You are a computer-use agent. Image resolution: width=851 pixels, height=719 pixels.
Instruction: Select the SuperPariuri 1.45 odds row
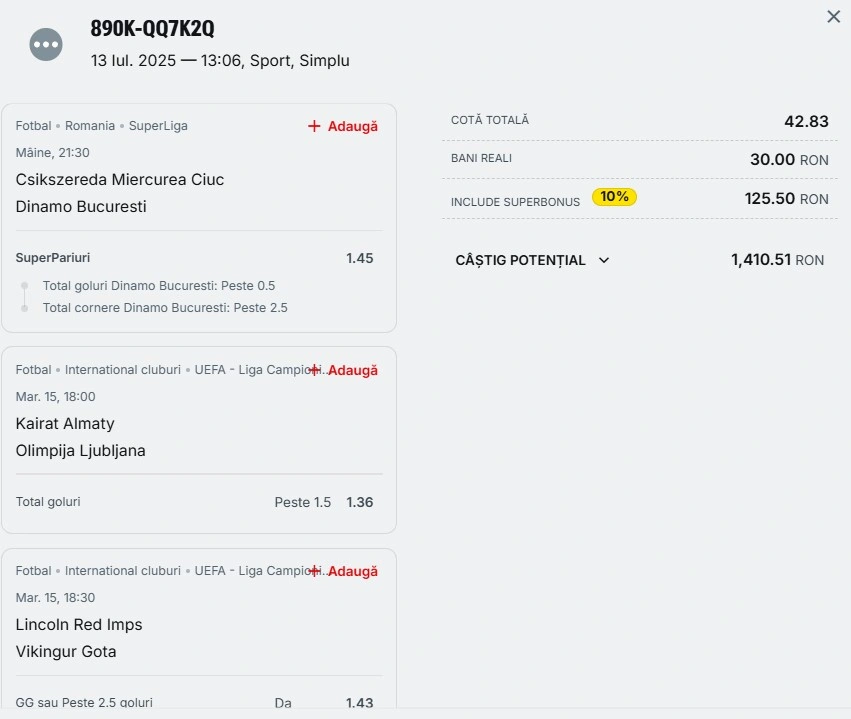[x=194, y=258]
